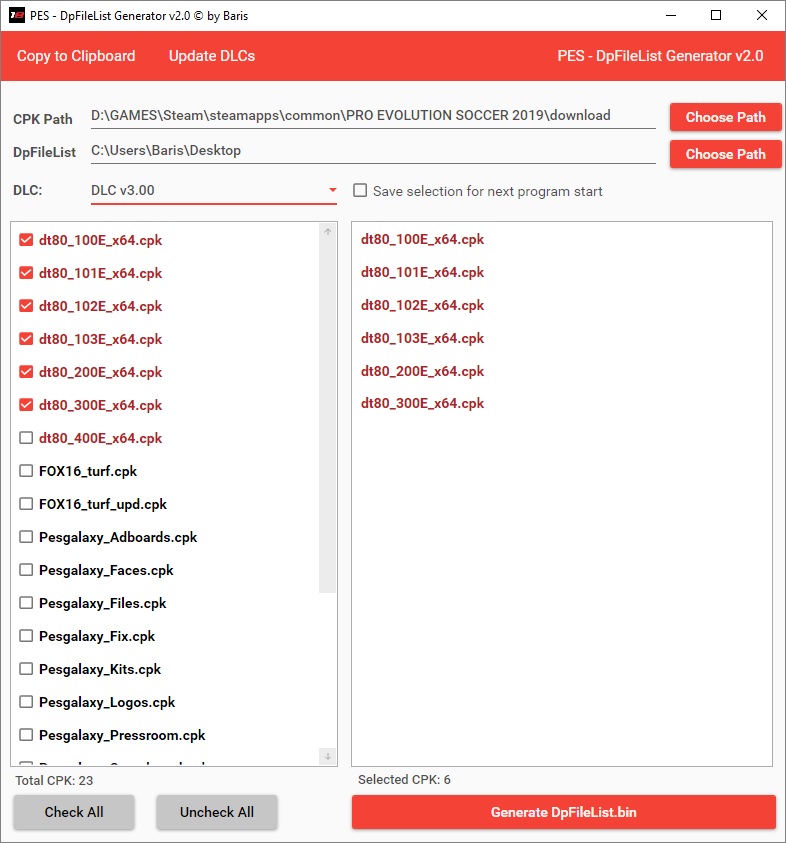Check FOX16_turf_upd.cpk checkbox
This screenshot has width=786, height=843.
click(x=26, y=504)
